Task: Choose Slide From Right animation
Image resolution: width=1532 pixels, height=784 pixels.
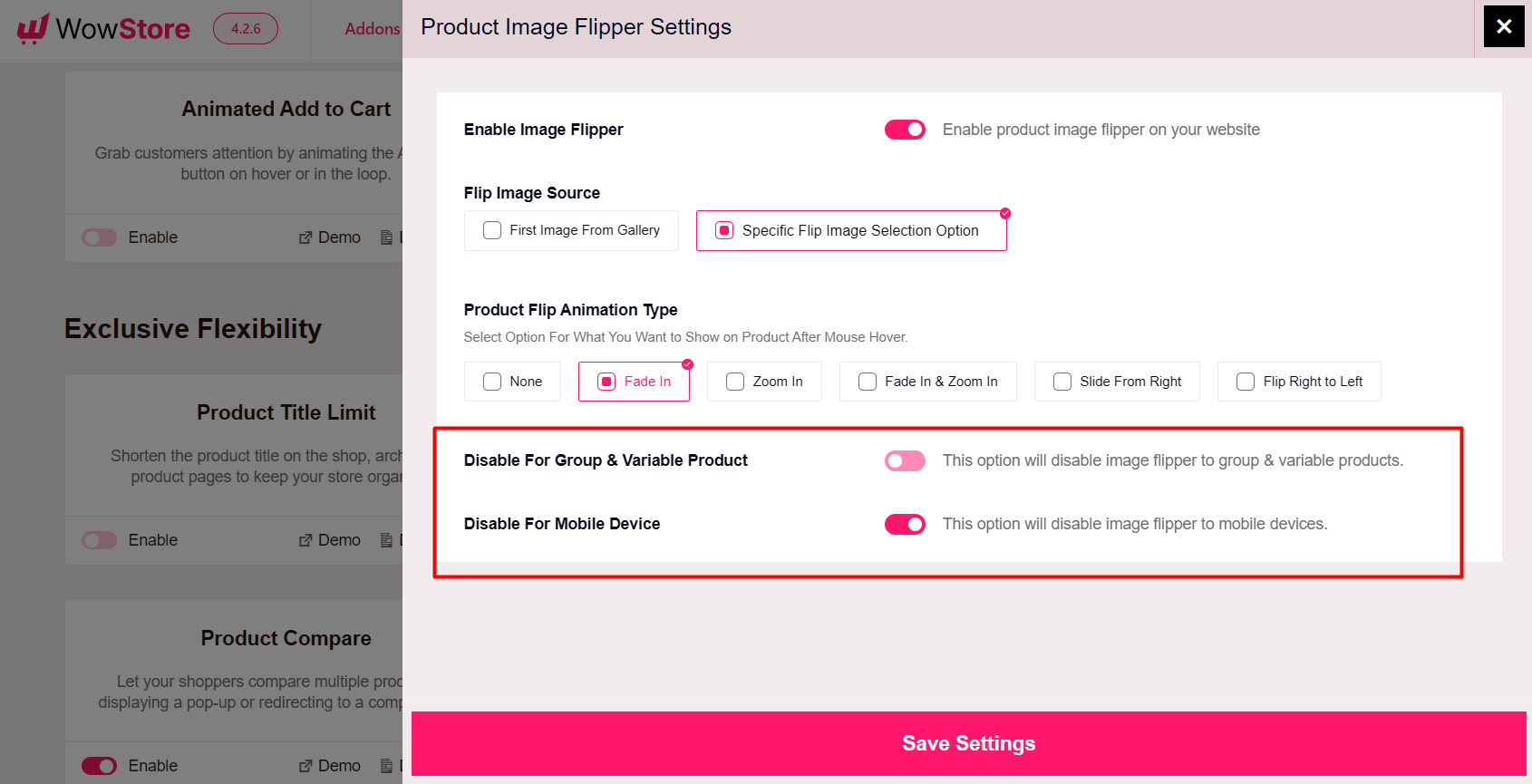Action: 1117,382
